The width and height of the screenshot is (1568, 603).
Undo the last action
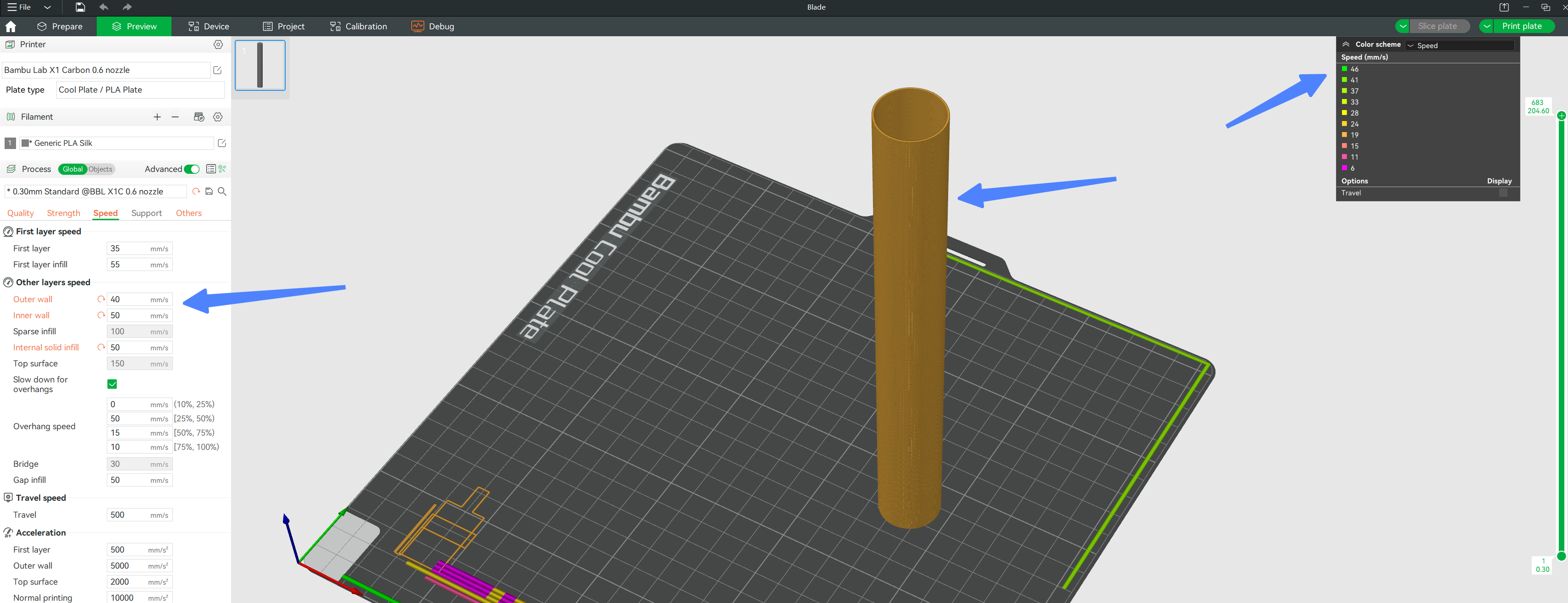[104, 7]
